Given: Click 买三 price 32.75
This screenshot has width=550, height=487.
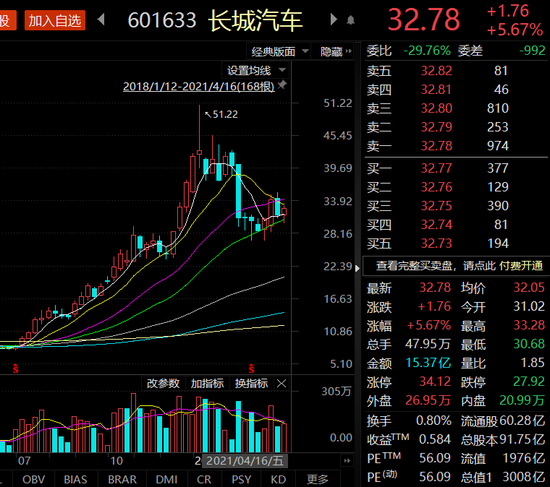Looking at the screenshot, I should (436, 206).
